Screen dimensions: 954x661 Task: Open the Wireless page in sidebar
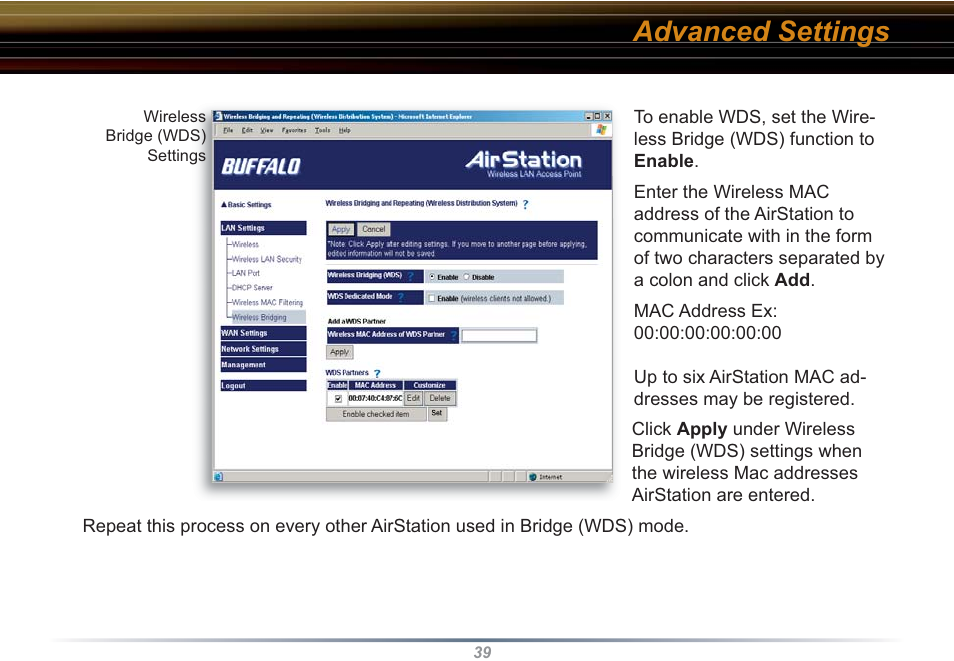[x=245, y=245]
